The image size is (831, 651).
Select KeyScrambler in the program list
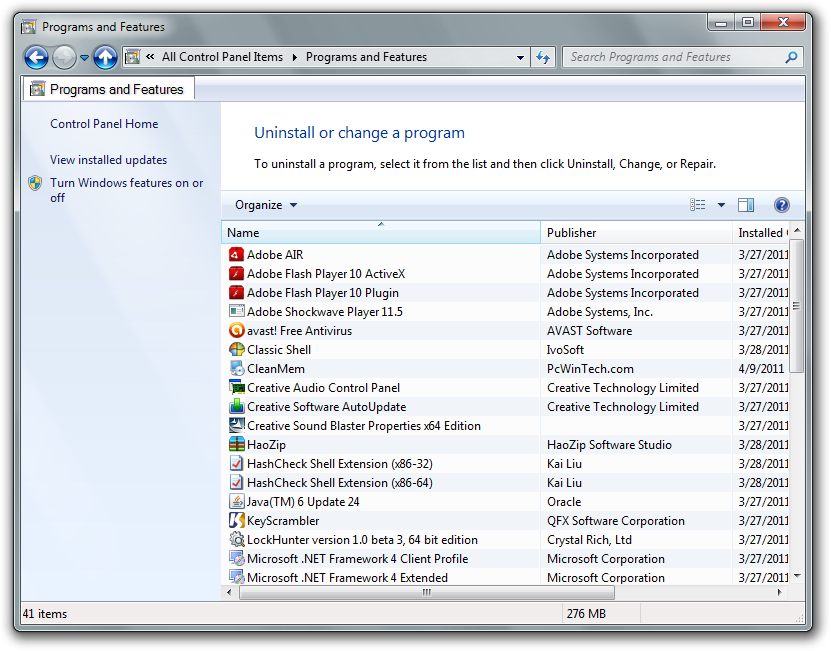pyautogui.click(x=283, y=521)
